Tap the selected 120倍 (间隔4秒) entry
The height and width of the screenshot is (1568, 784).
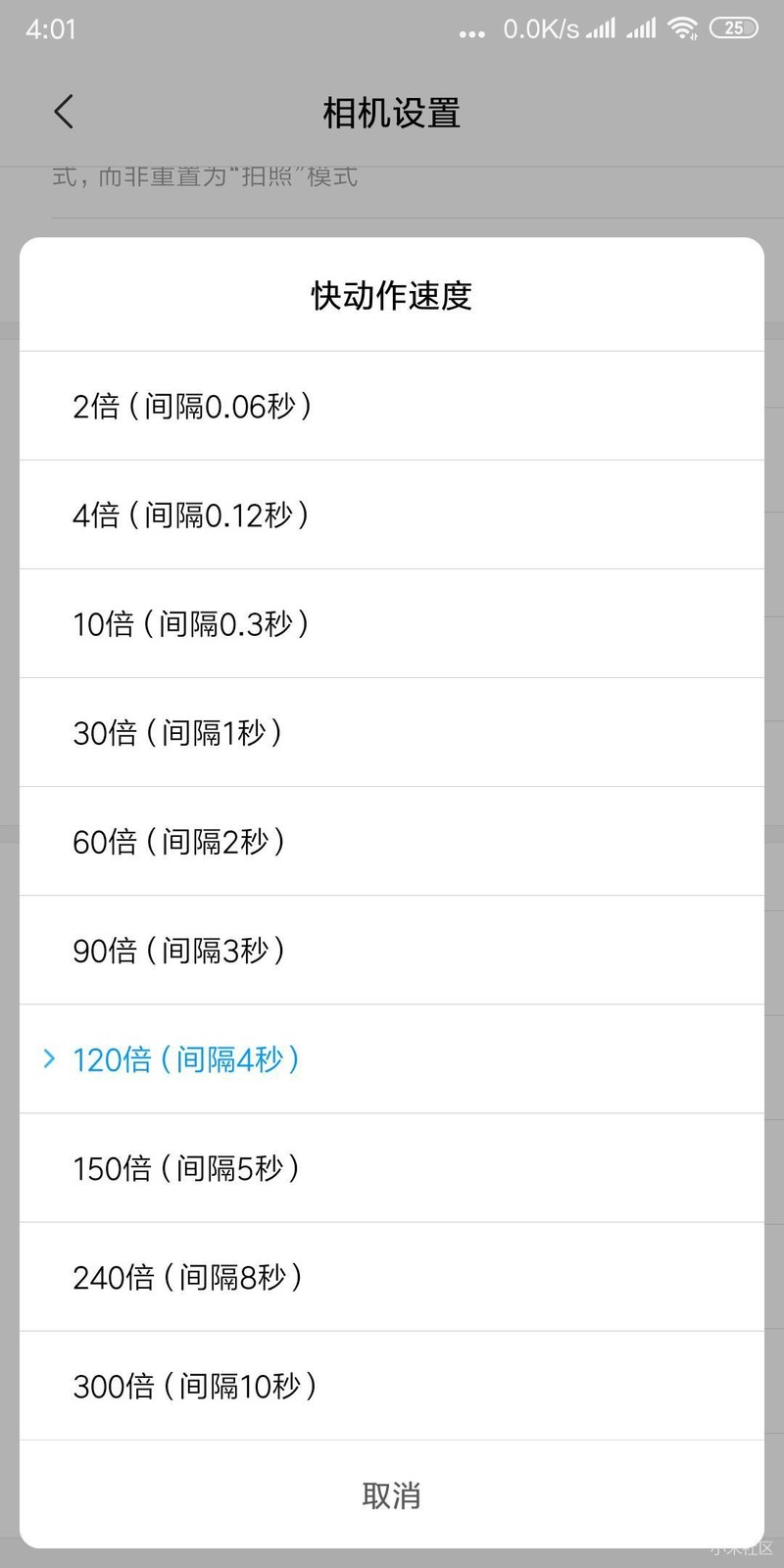[x=392, y=1058]
